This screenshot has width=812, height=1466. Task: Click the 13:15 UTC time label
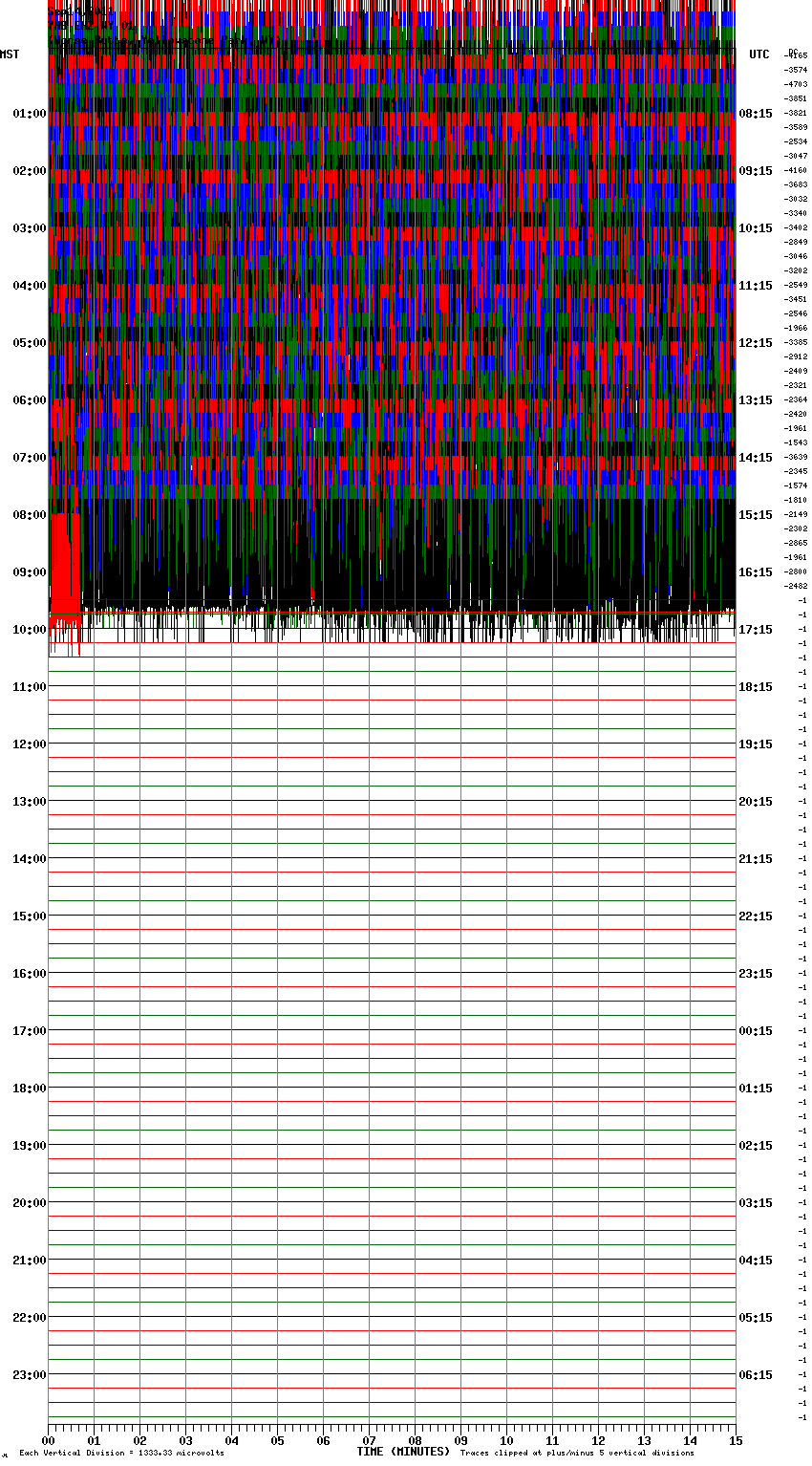click(x=756, y=400)
